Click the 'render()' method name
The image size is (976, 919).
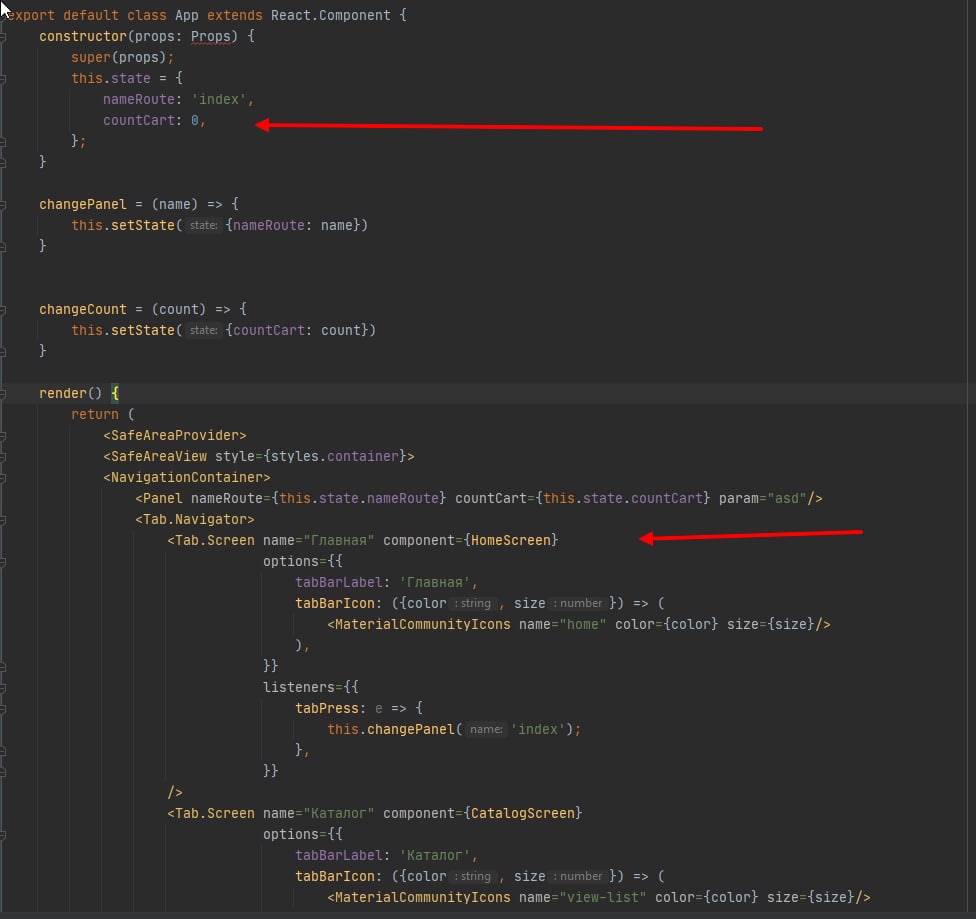click(x=70, y=394)
